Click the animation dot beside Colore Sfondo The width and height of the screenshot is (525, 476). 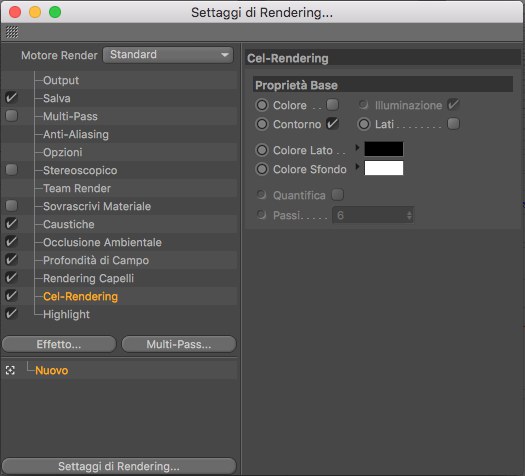[x=262, y=169]
